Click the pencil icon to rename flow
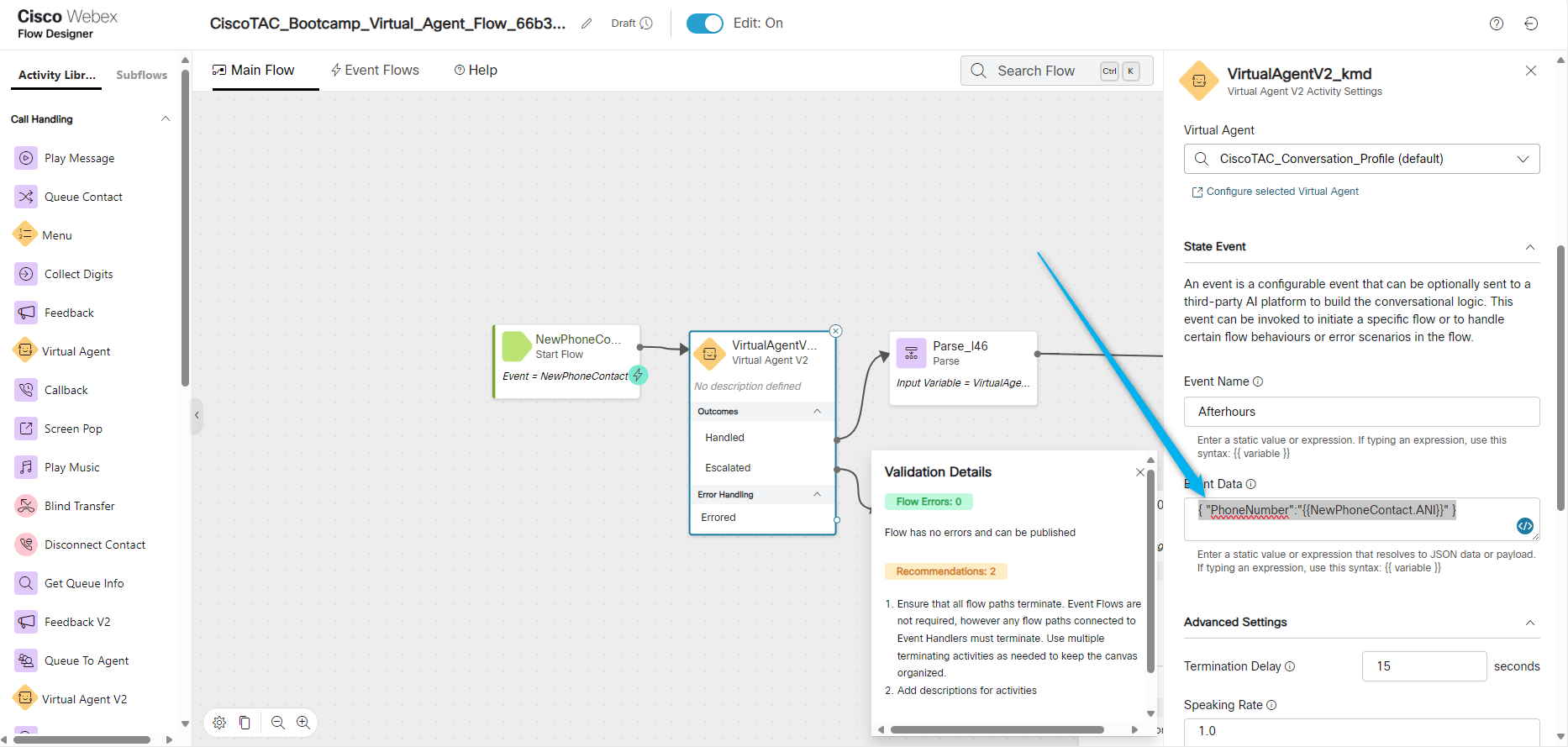The width and height of the screenshot is (1568, 747). click(x=587, y=24)
